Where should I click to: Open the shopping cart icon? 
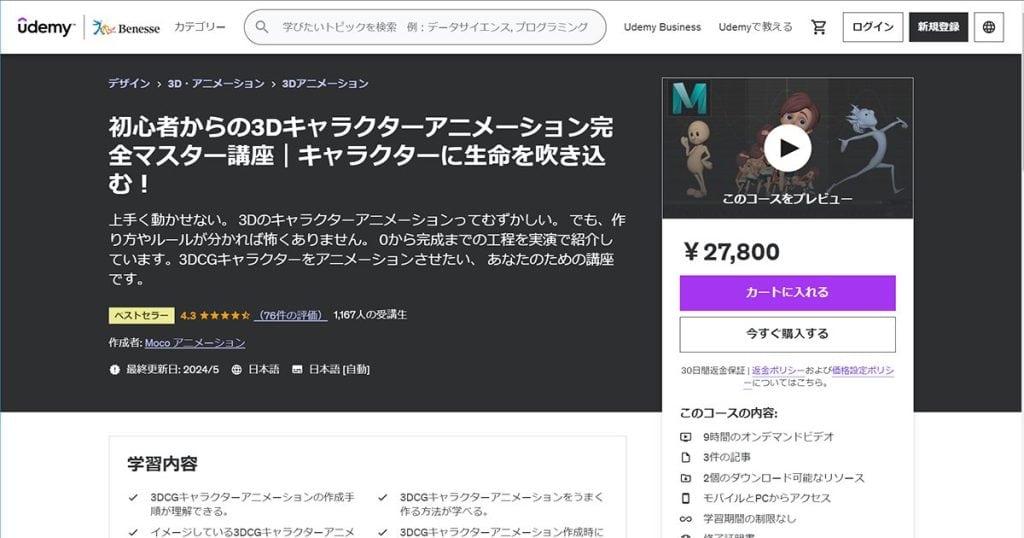(x=818, y=27)
